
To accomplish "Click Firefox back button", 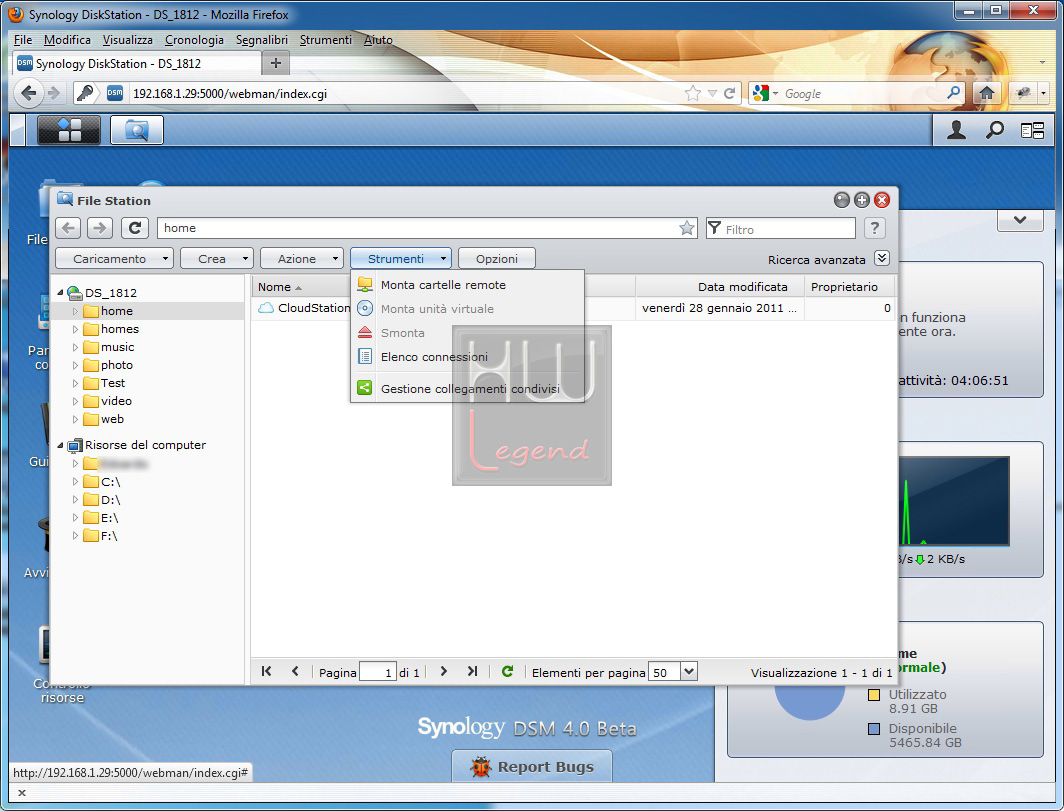I will click(28, 93).
